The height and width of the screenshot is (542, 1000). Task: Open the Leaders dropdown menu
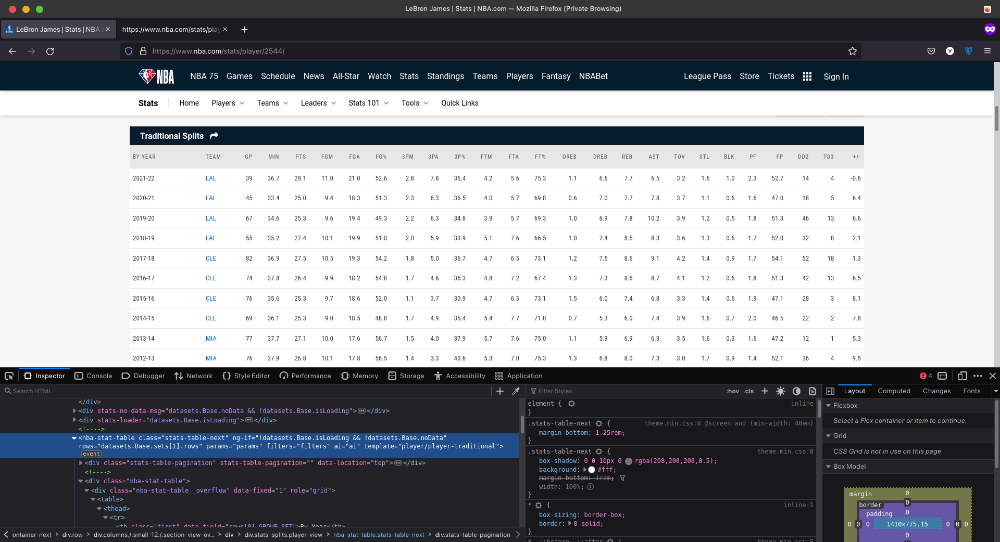click(318, 103)
